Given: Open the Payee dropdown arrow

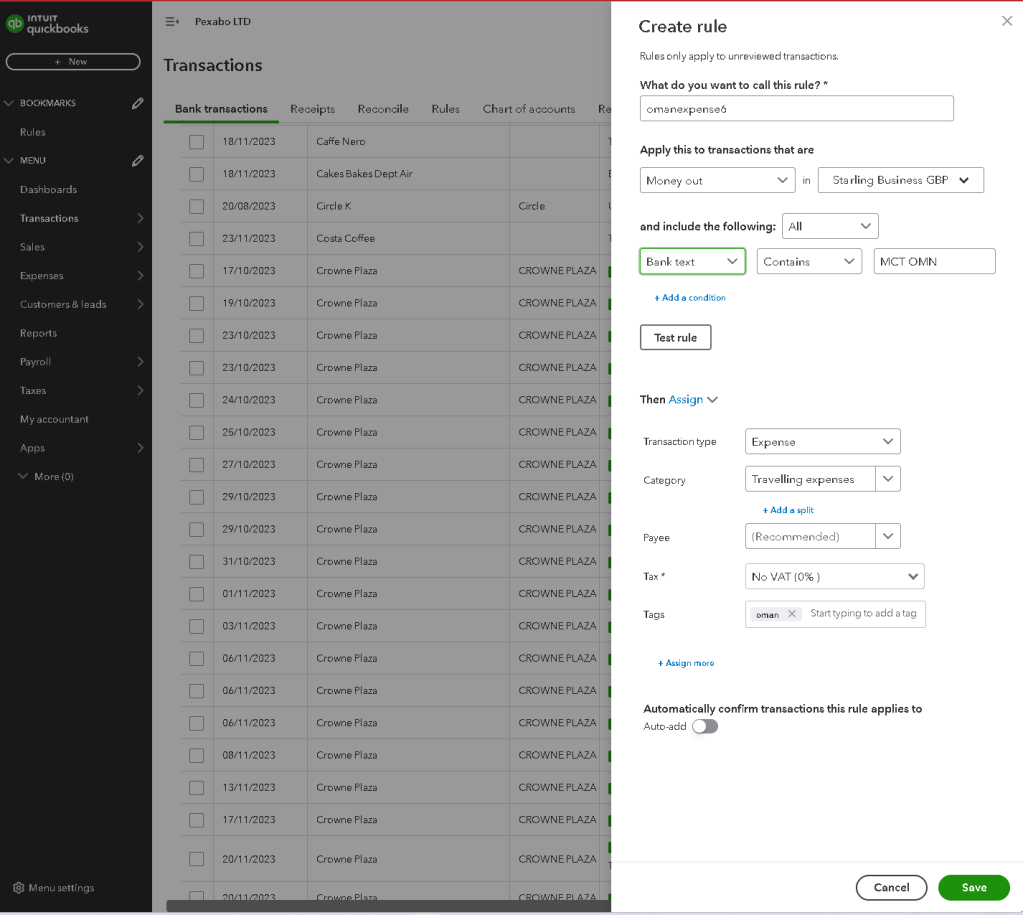Looking at the screenshot, I should [x=887, y=536].
